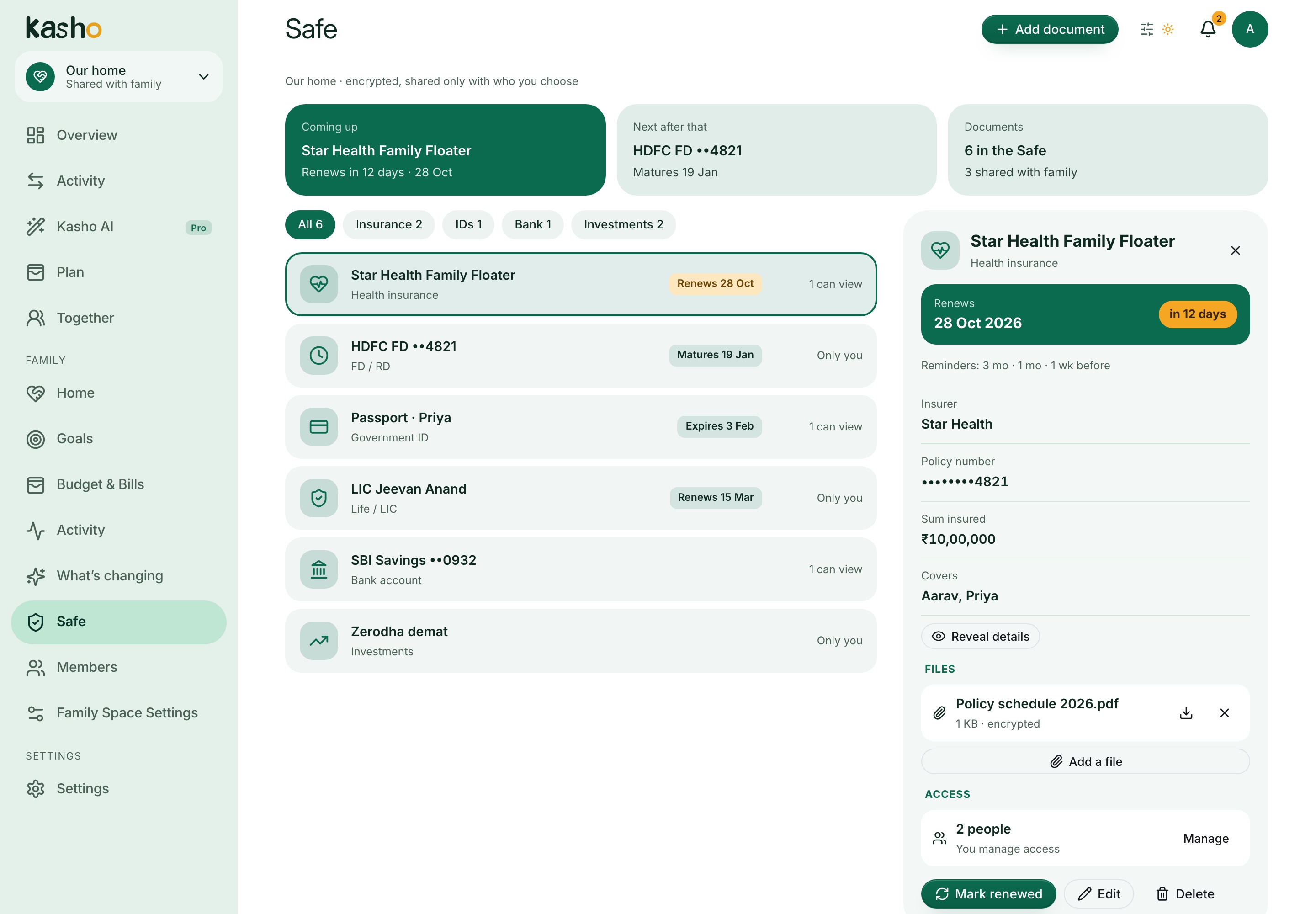This screenshot has width=1316, height=914.
Task: Click the family Activity pulse icon
Action: pos(36,530)
